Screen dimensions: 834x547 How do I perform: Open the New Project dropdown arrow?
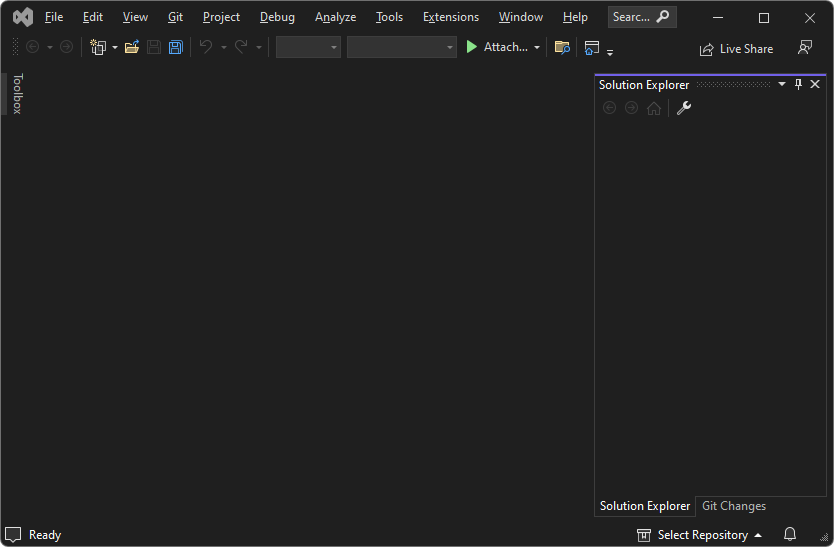click(114, 48)
